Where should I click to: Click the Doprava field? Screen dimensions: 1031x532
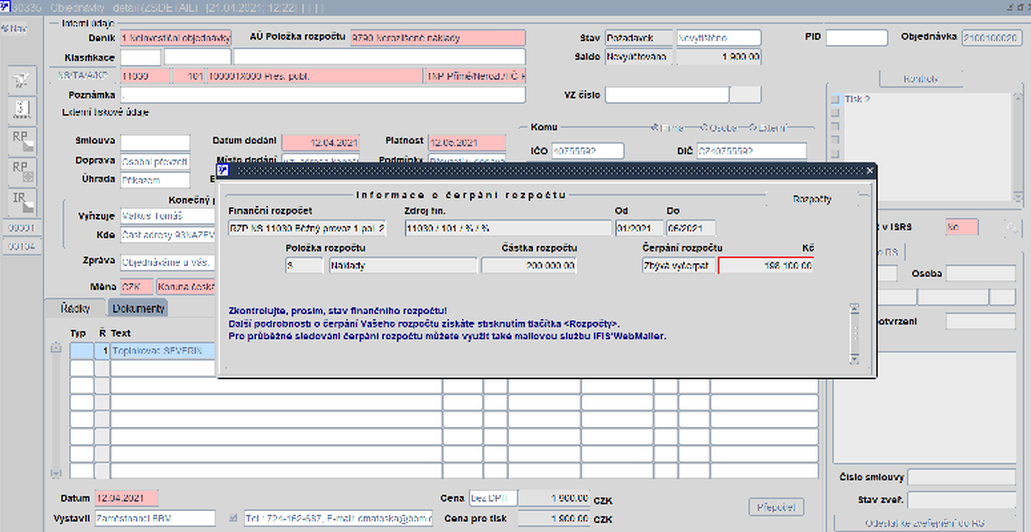155,161
